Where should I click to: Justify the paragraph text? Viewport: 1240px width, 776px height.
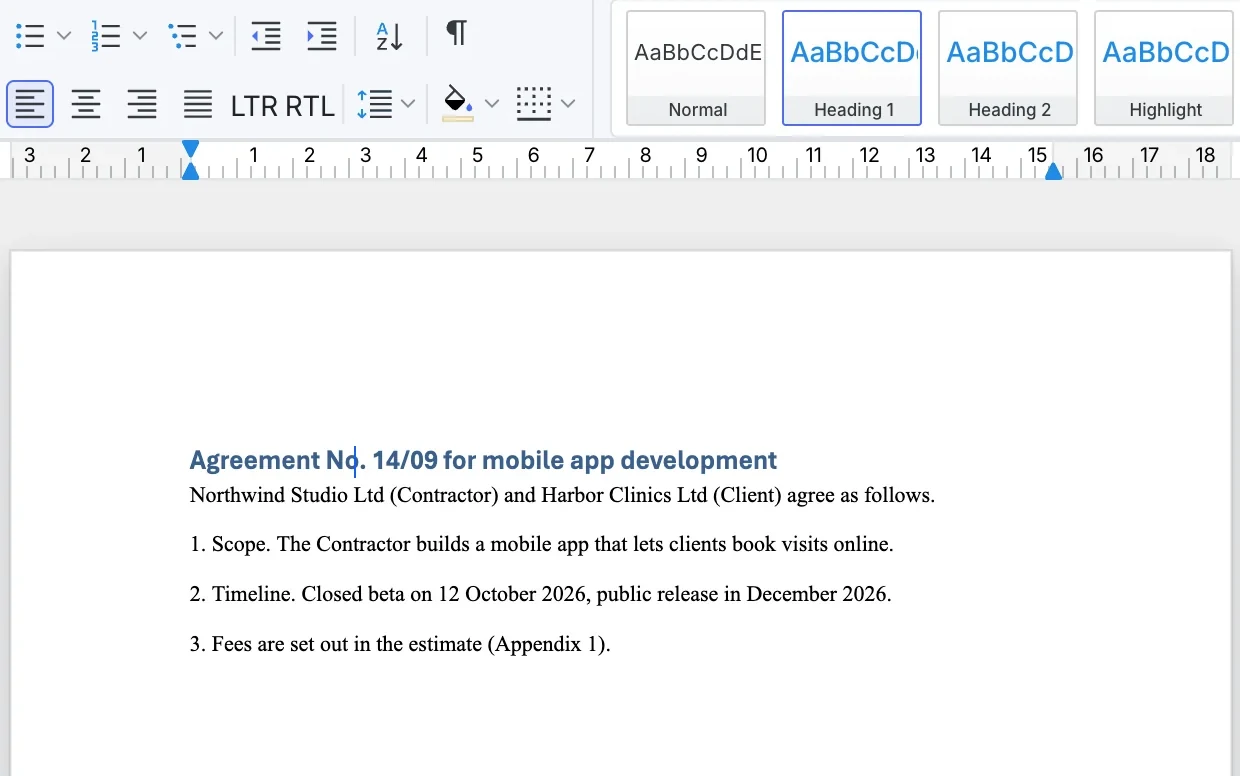pyautogui.click(x=198, y=104)
